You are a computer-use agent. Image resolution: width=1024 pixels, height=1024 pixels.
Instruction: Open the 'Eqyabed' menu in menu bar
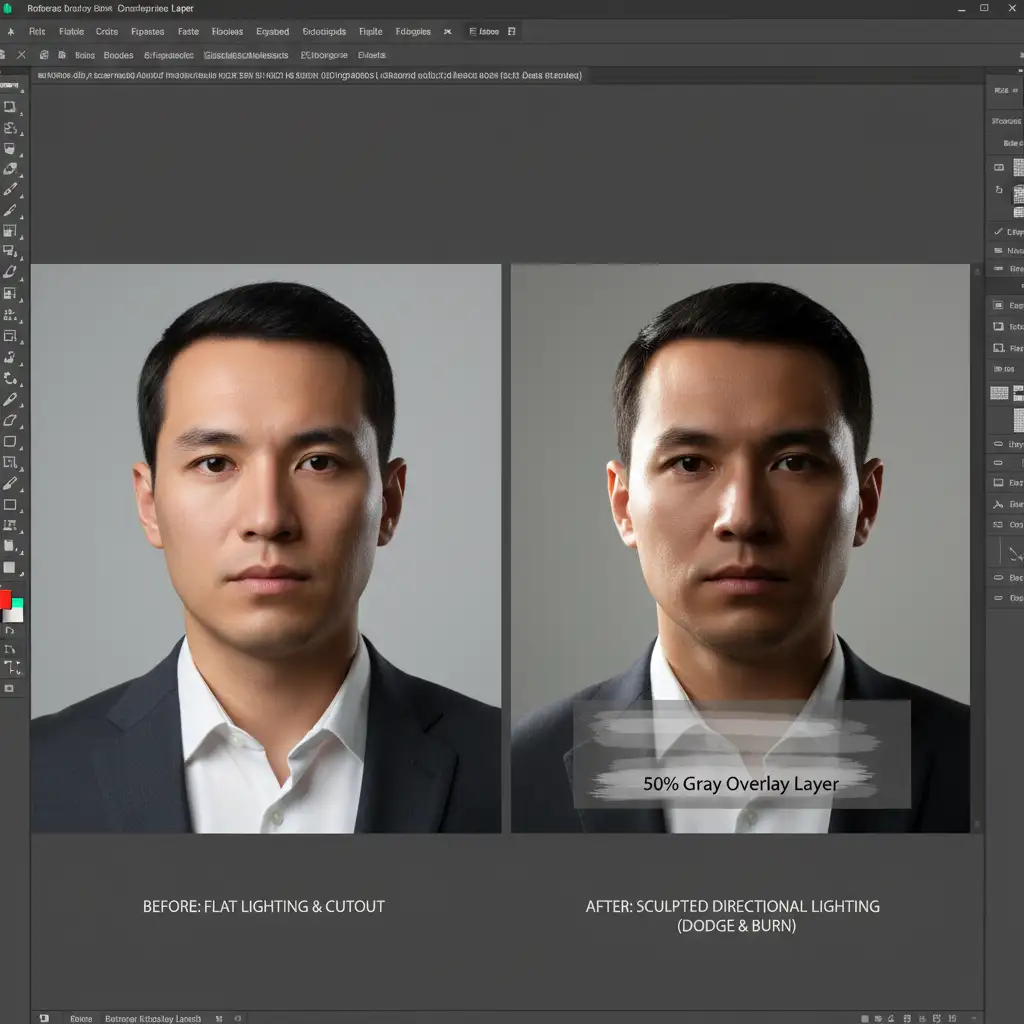(272, 31)
